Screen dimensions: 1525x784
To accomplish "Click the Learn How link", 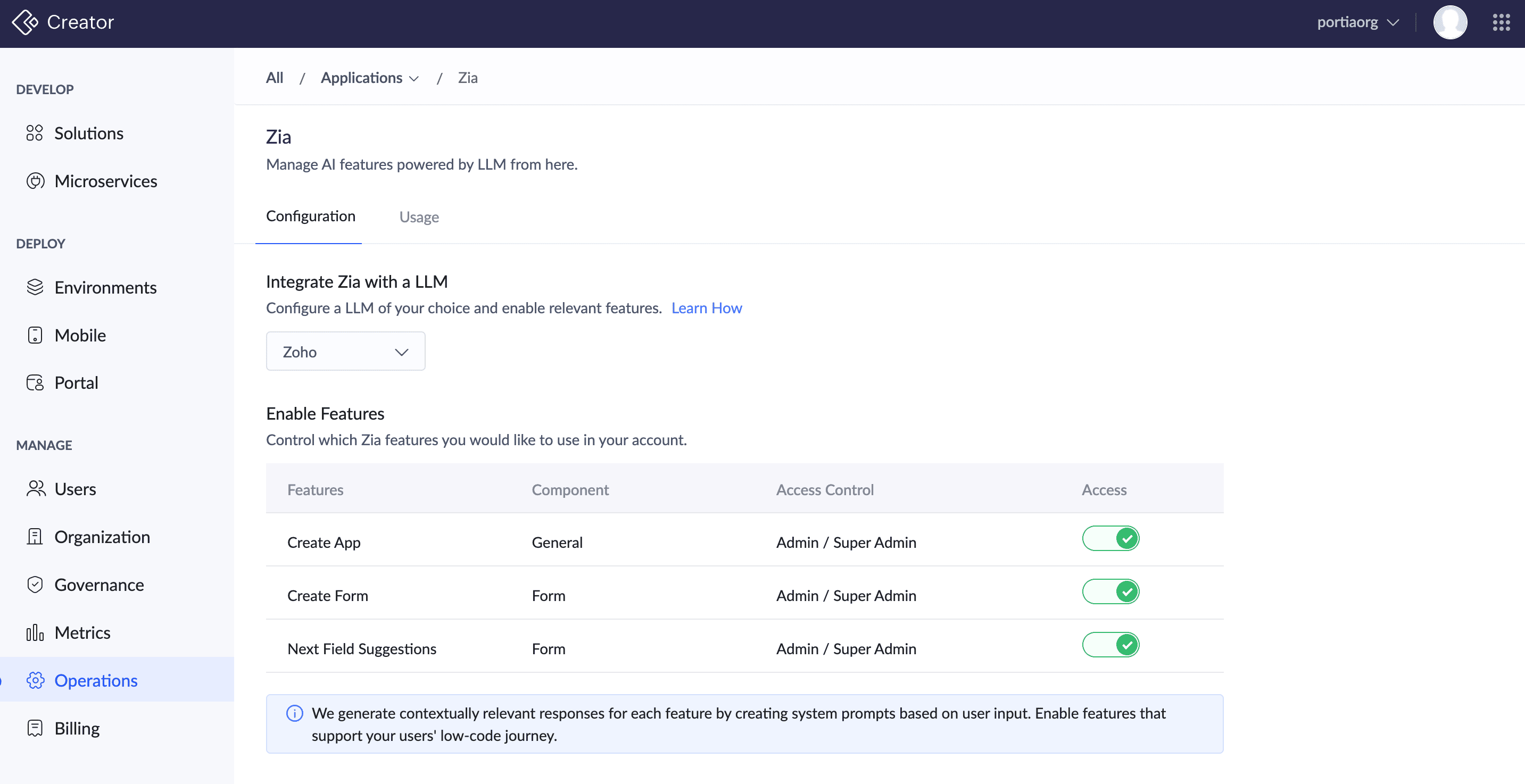I will pyautogui.click(x=706, y=308).
